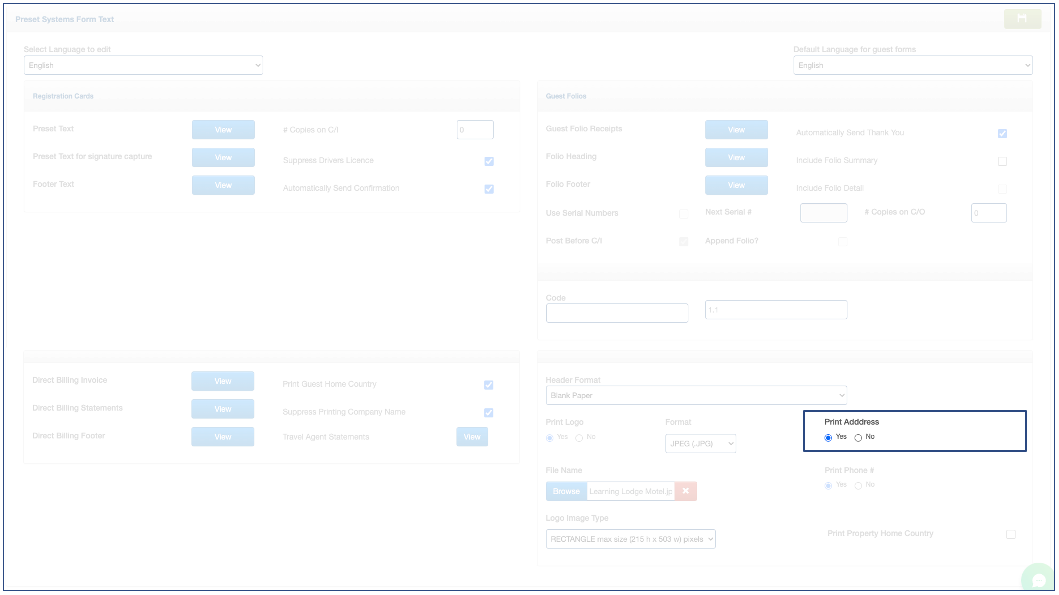Click View for Preset Text

[223, 130]
